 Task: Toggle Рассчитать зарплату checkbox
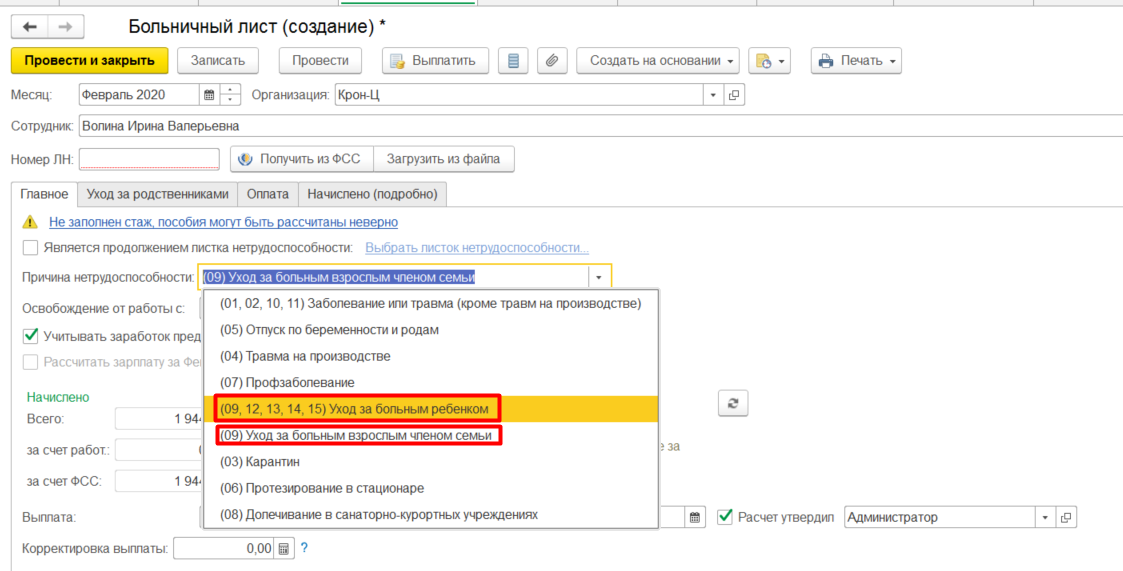[30, 362]
